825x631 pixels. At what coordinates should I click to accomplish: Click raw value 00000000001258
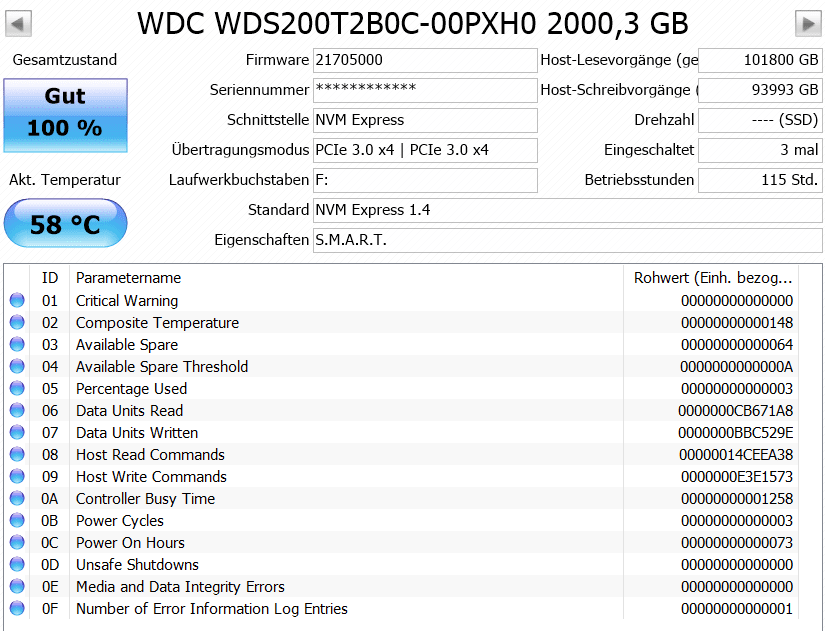coord(737,498)
